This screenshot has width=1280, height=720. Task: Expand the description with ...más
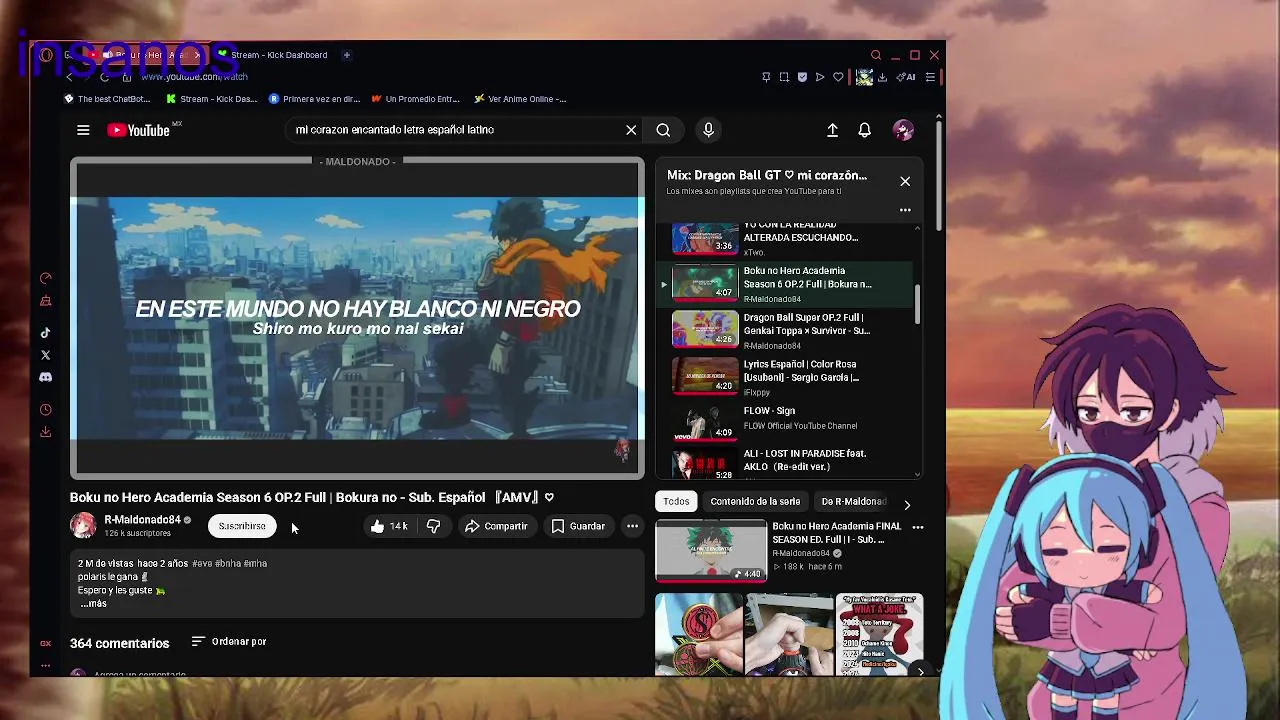[93, 604]
